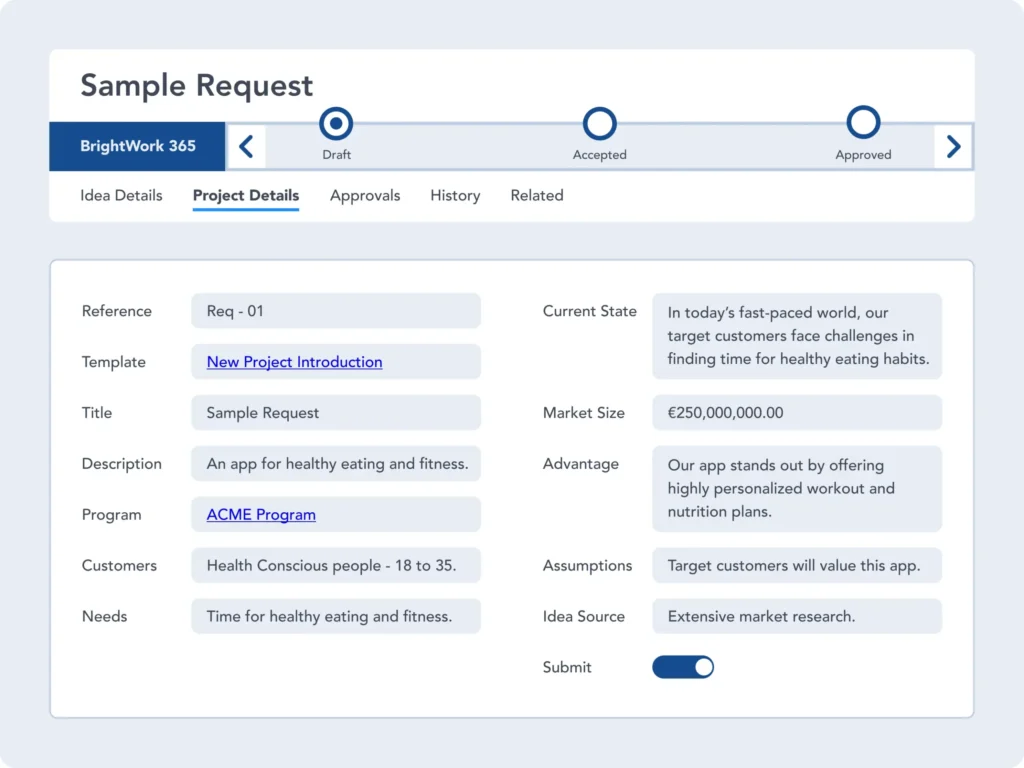
Task: Click into the Description field
Action: coord(335,464)
